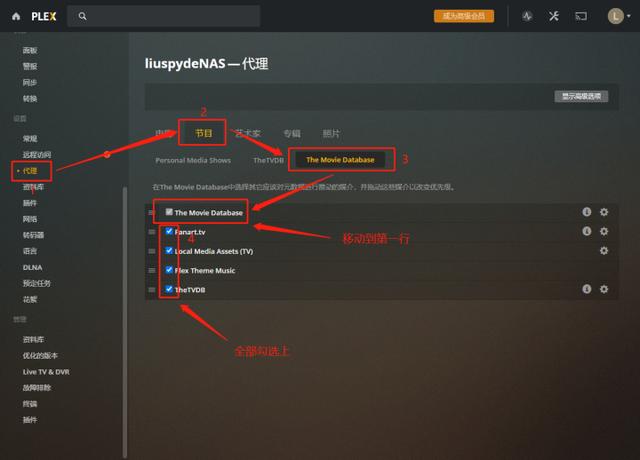Open 面板 in the sidebar
Viewport: 640px width, 460px height.
tap(30, 50)
